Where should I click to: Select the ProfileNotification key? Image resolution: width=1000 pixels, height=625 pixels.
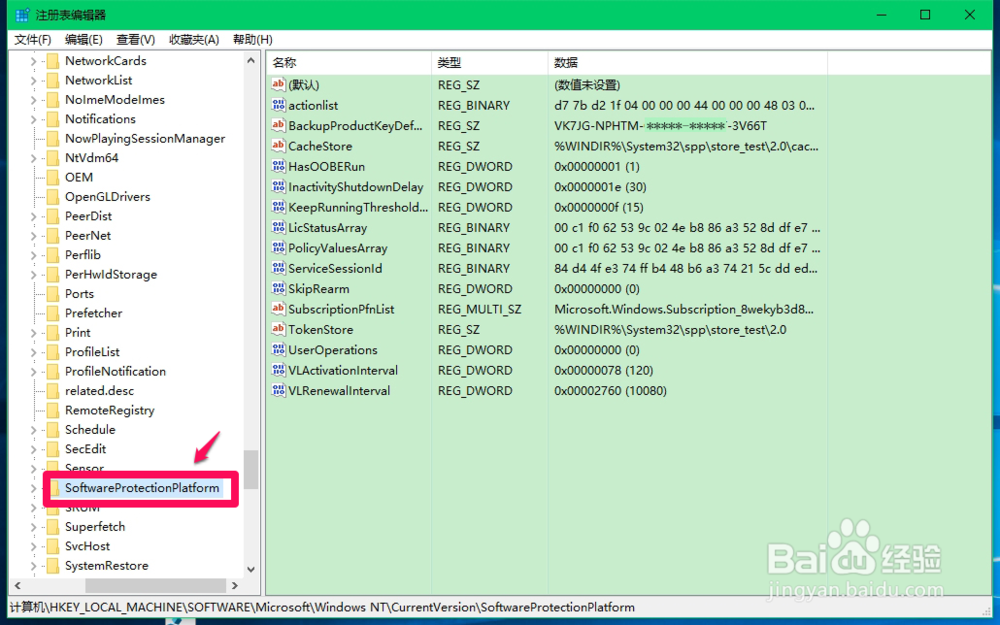pyautogui.click(x=115, y=371)
